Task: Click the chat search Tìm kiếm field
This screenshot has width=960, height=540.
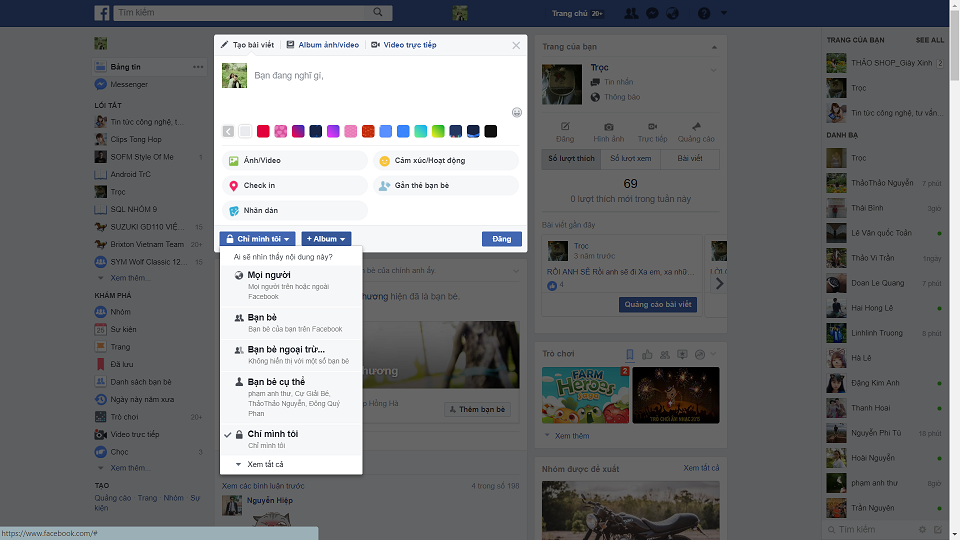Action: [869, 530]
